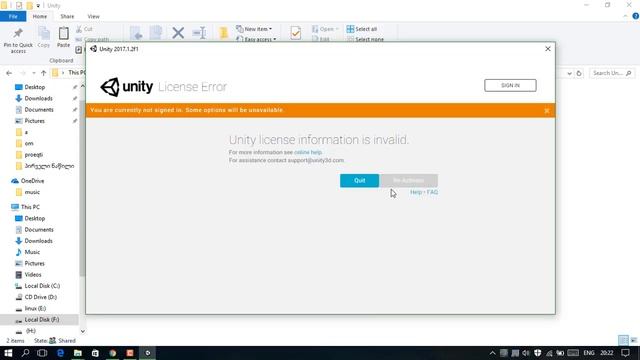Switch to the Home ribbon tab

coord(40,16)
